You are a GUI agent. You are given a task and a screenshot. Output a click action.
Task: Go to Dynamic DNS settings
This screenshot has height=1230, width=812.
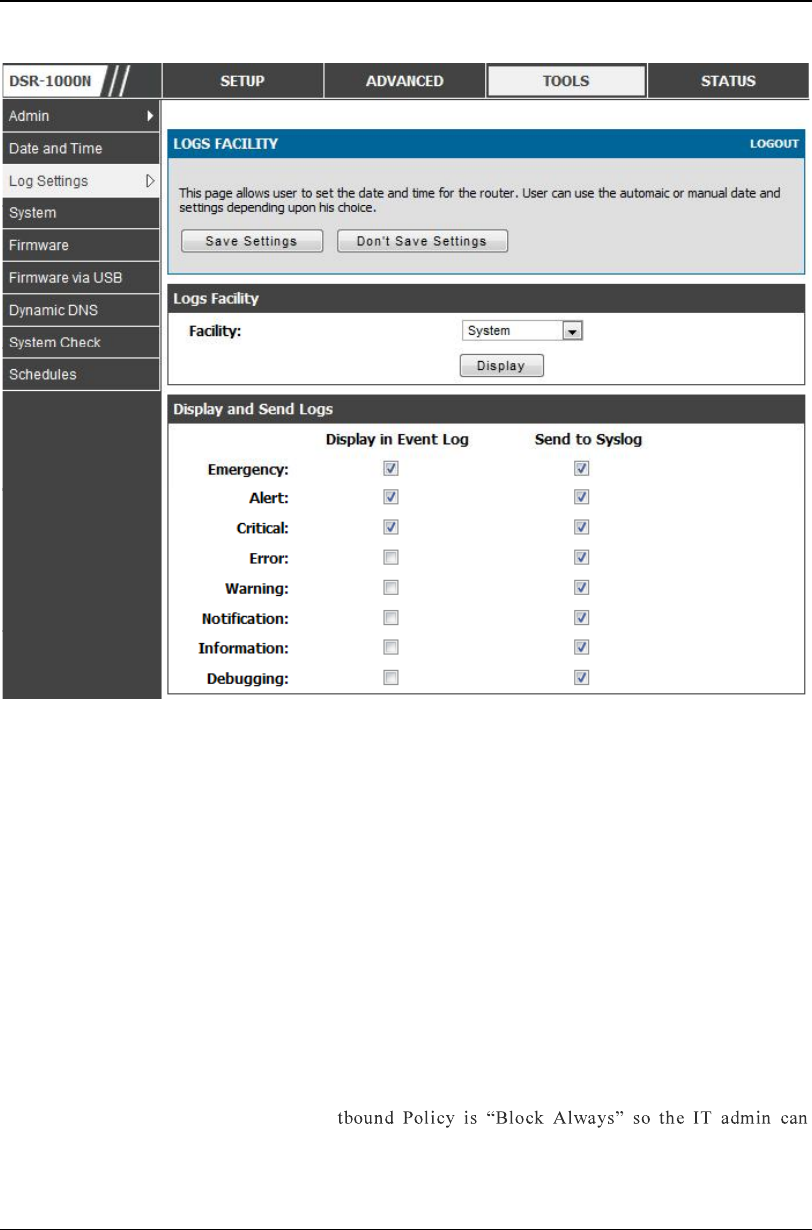tap(80, 310)
